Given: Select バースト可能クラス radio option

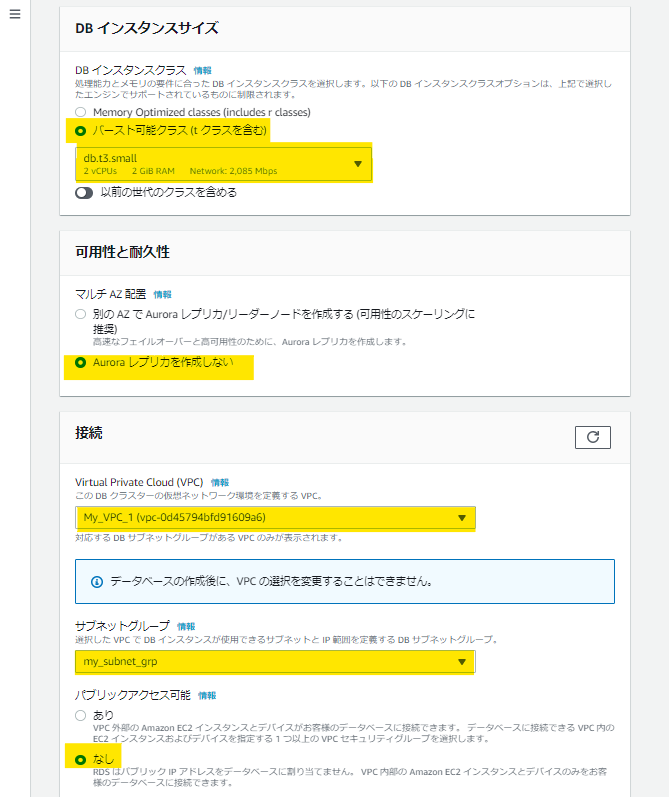Looking at the screenshot, I should coord(80,131).
